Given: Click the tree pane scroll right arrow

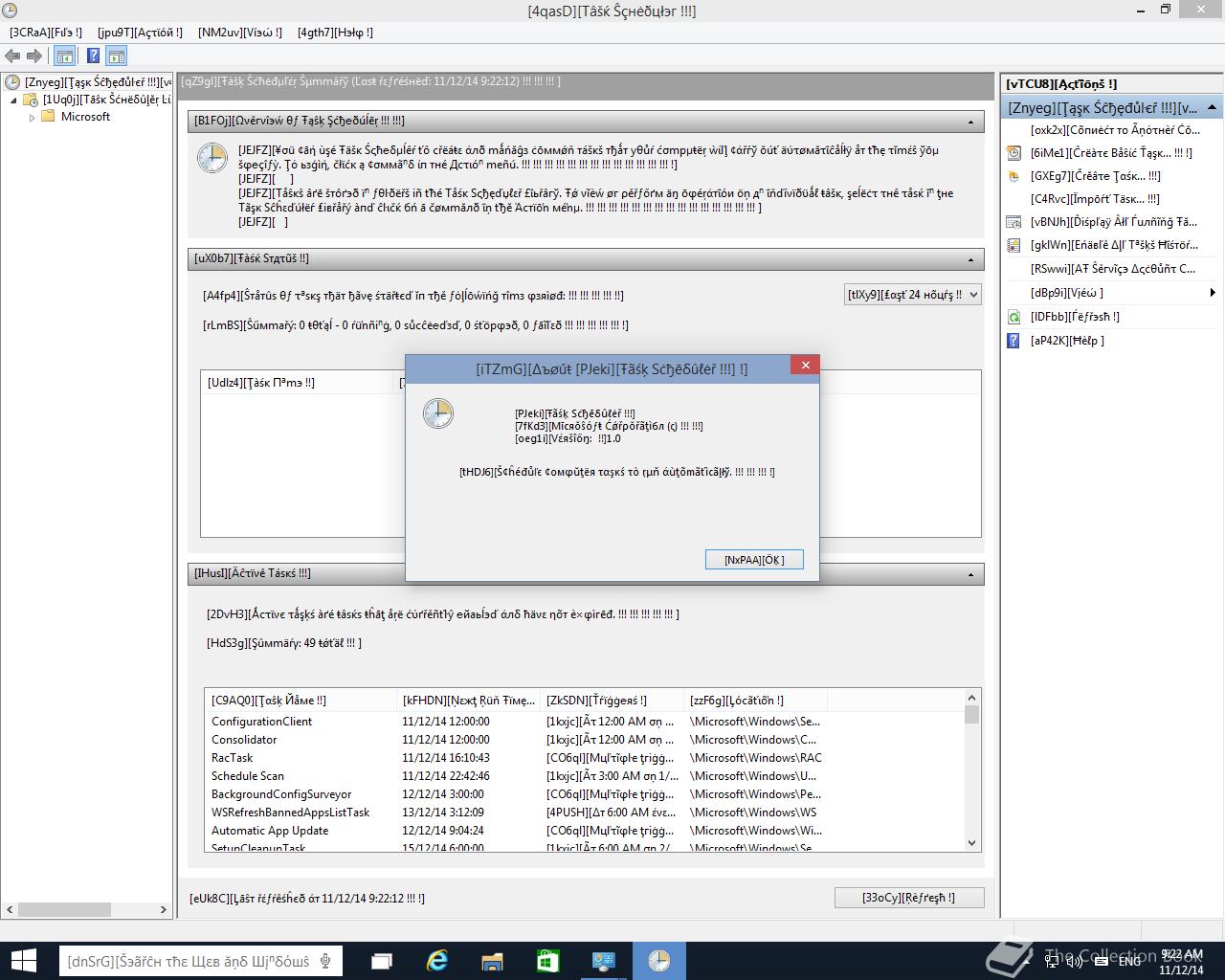Looking at the screenshot, I should coord(165,909).
